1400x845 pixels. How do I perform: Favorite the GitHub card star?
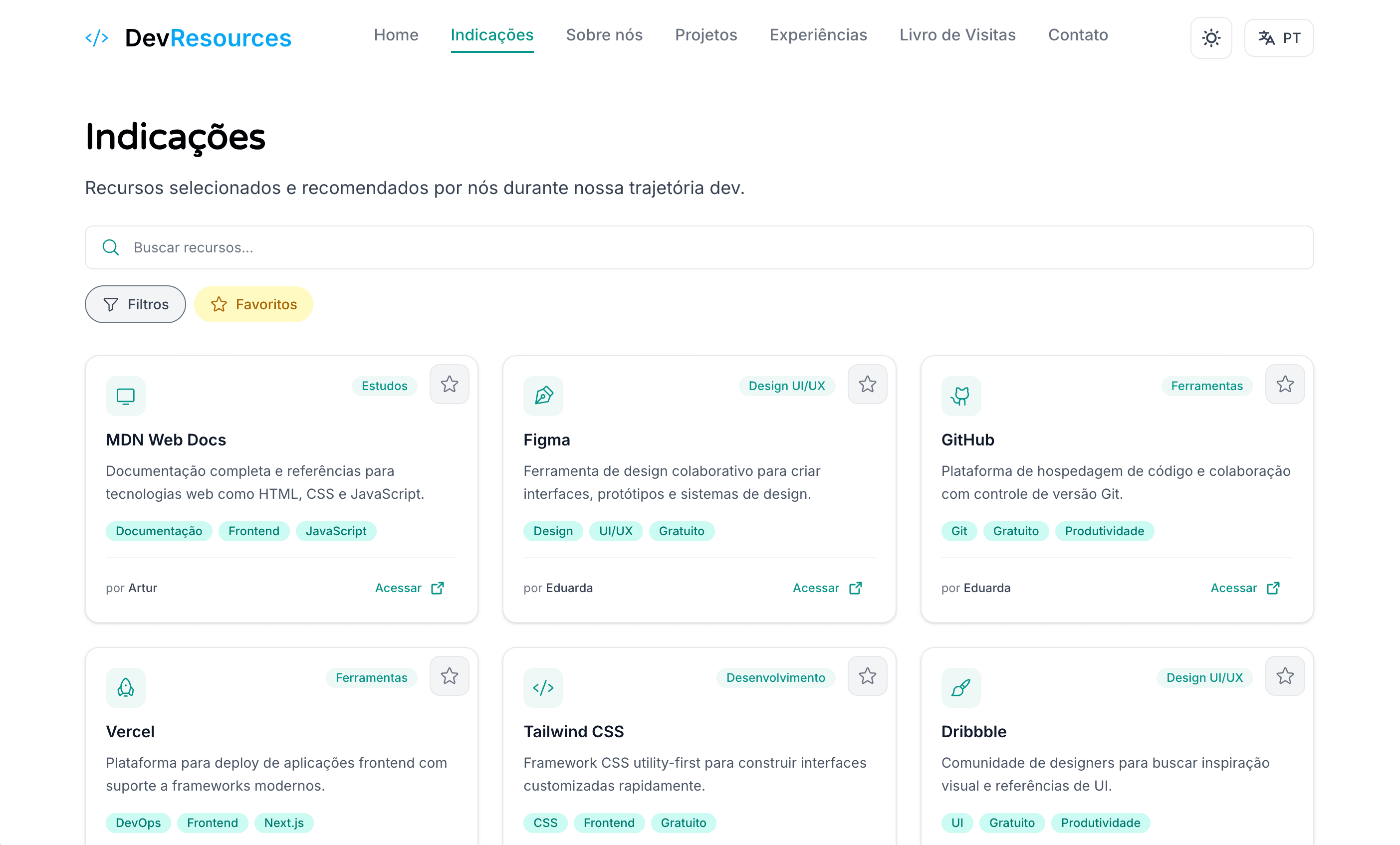1285,385
